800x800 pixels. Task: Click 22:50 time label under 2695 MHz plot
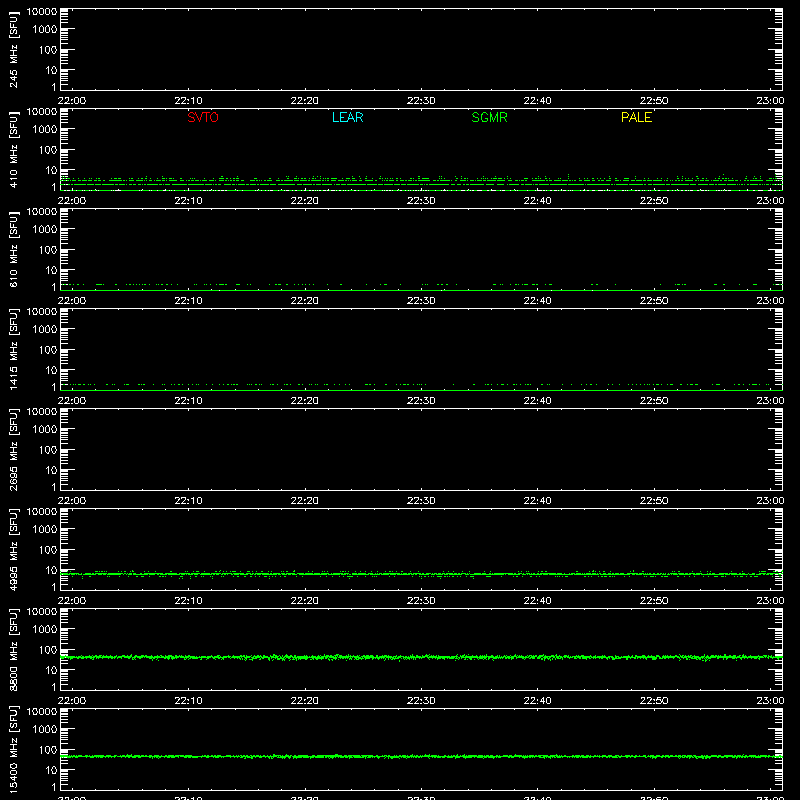(x=654, y=501)
